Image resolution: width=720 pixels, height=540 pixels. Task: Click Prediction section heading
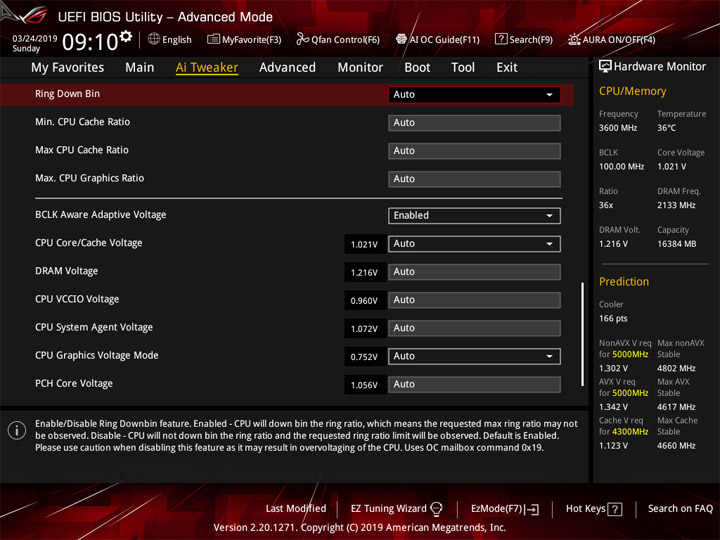(624, 281)
